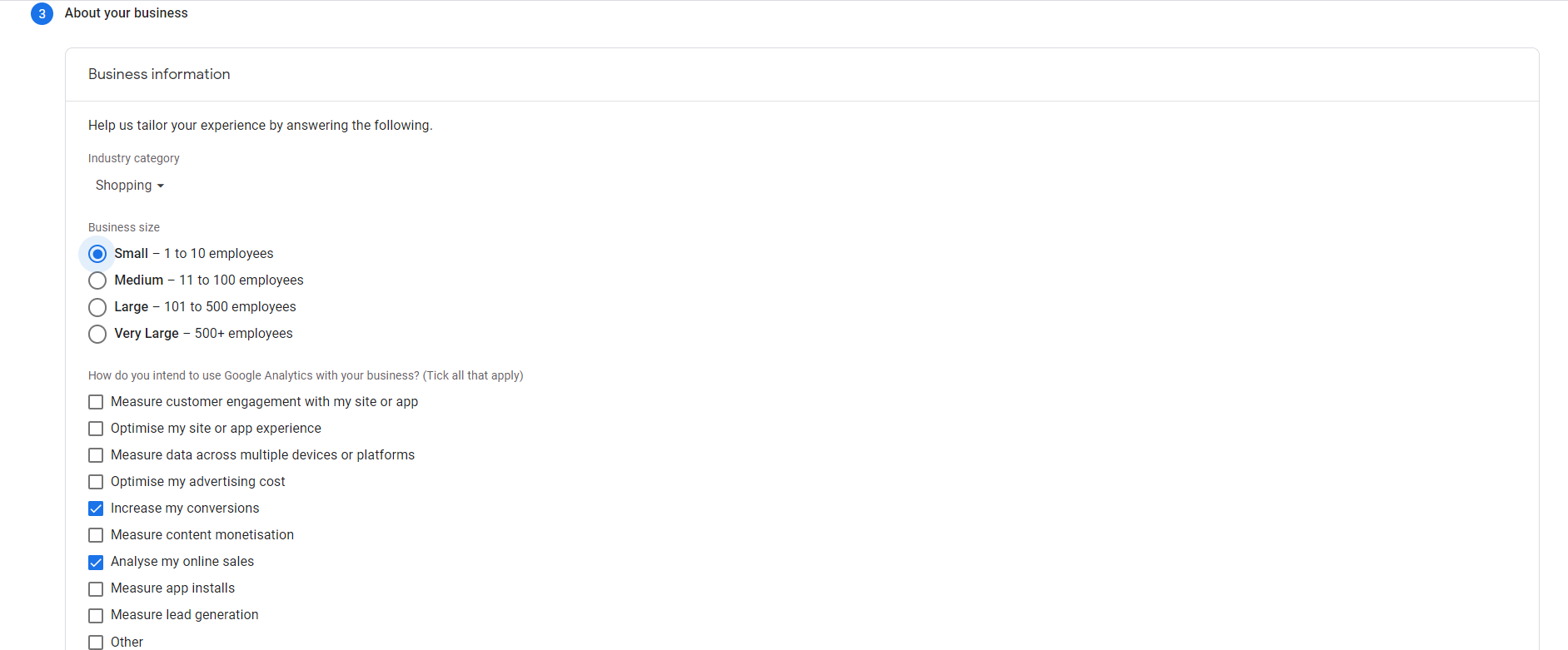Click the How do you intend question text
This screenshot has height=650, width=1568.
[306, 375]
